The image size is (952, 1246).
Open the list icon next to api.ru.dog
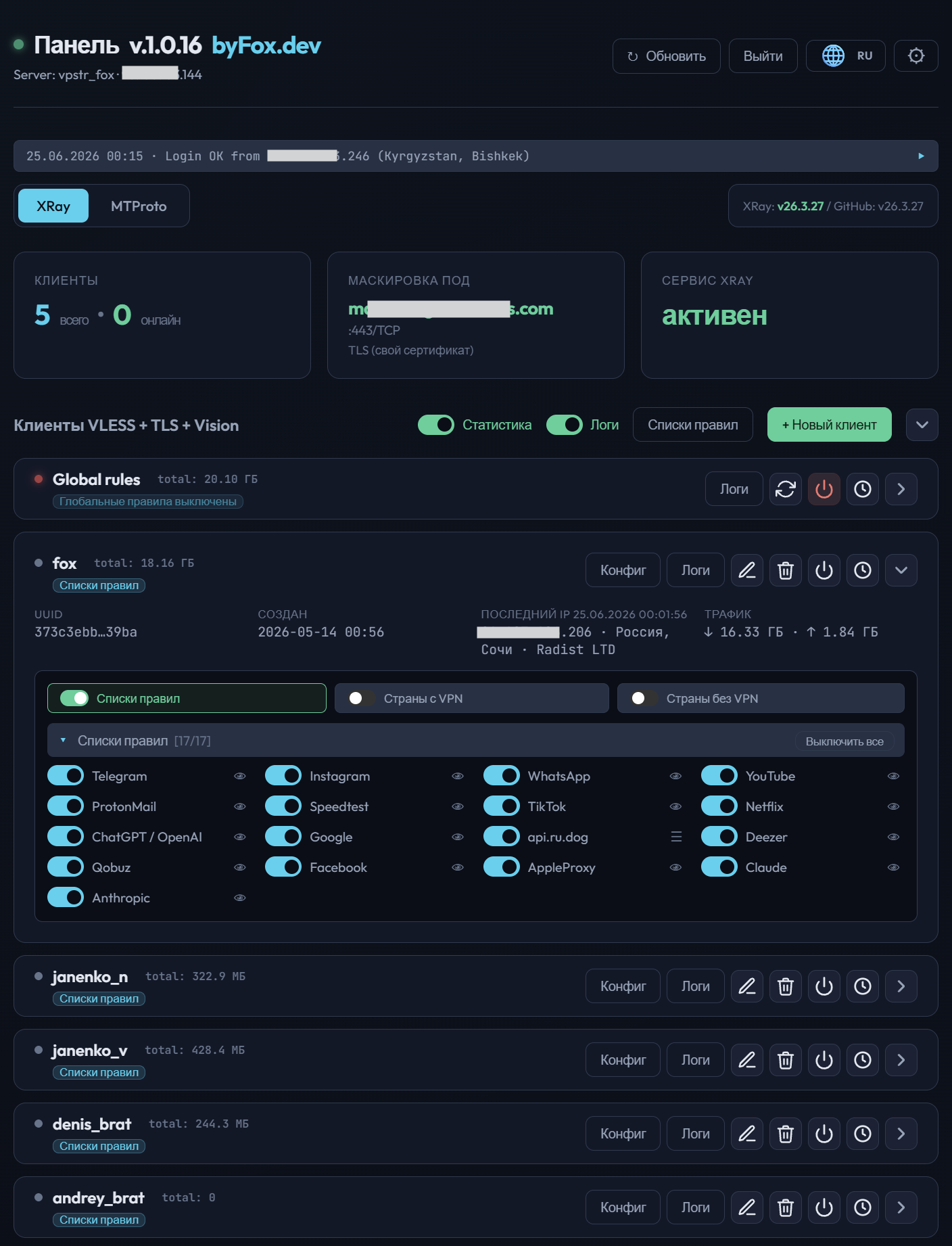[675, 837]
